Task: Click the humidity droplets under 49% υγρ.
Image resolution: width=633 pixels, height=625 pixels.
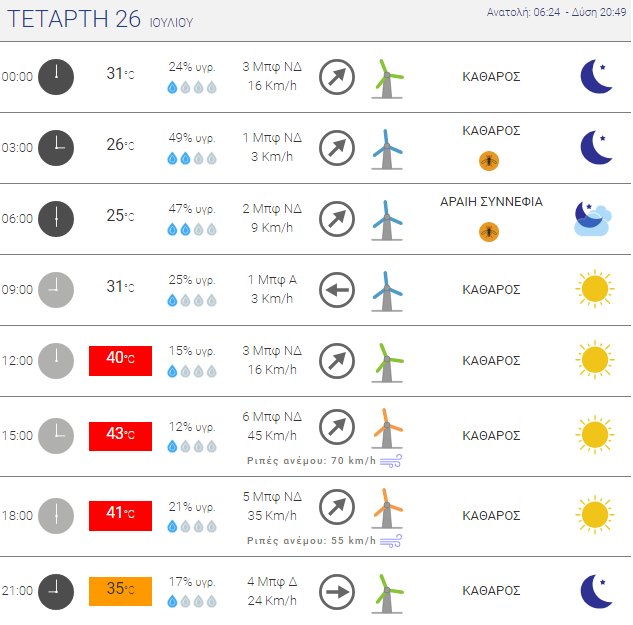Action: [192, 158]
